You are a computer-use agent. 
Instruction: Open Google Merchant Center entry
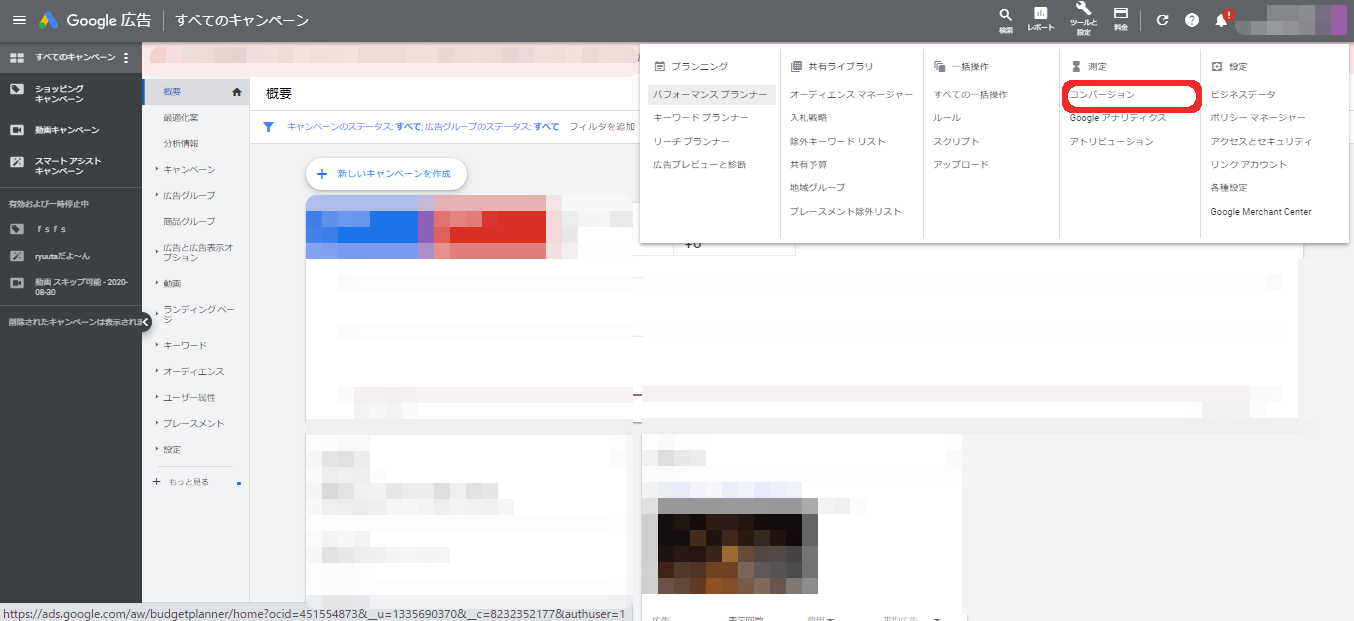1261,212
